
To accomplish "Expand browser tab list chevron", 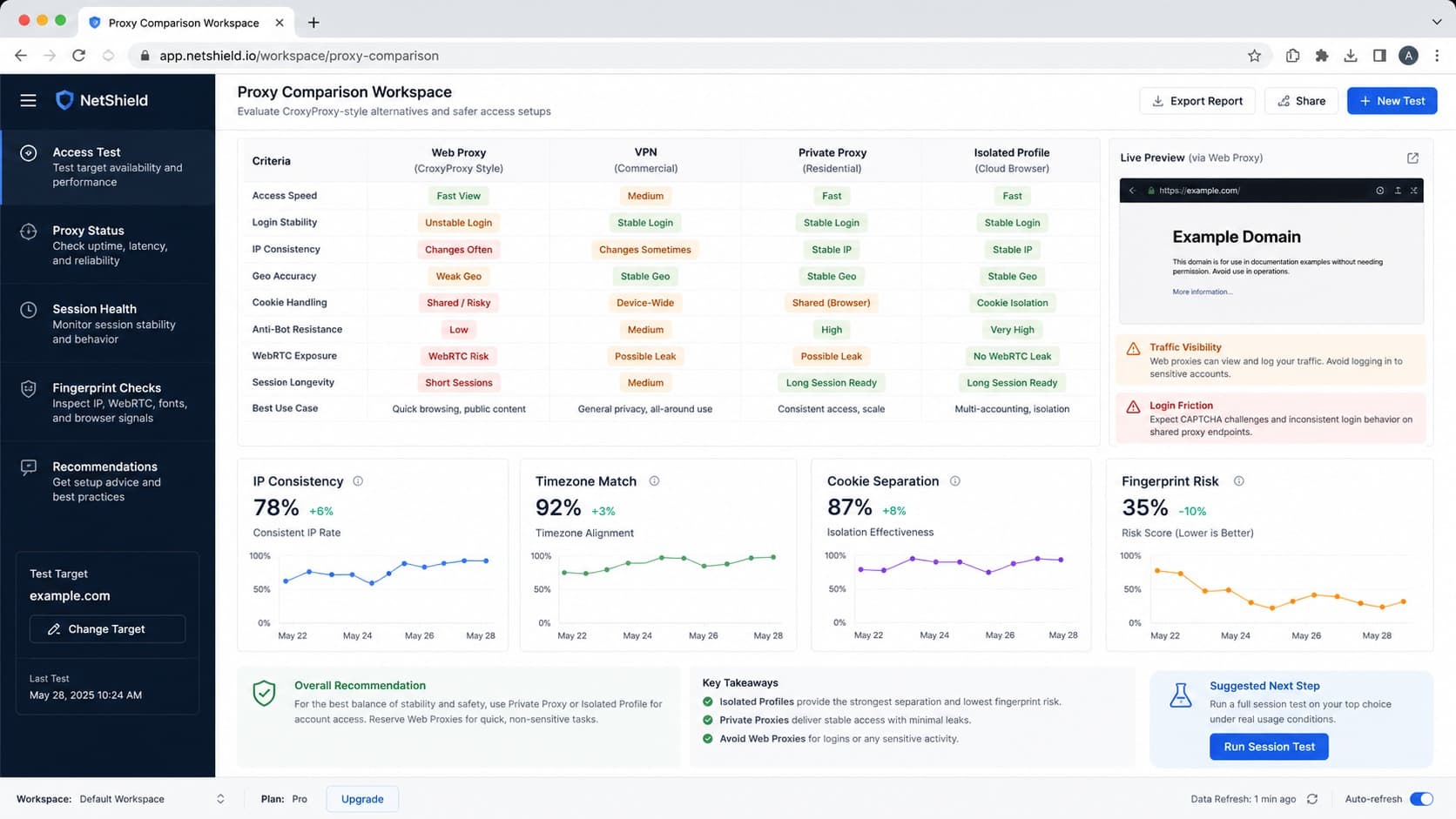I will click(1437, 22).
